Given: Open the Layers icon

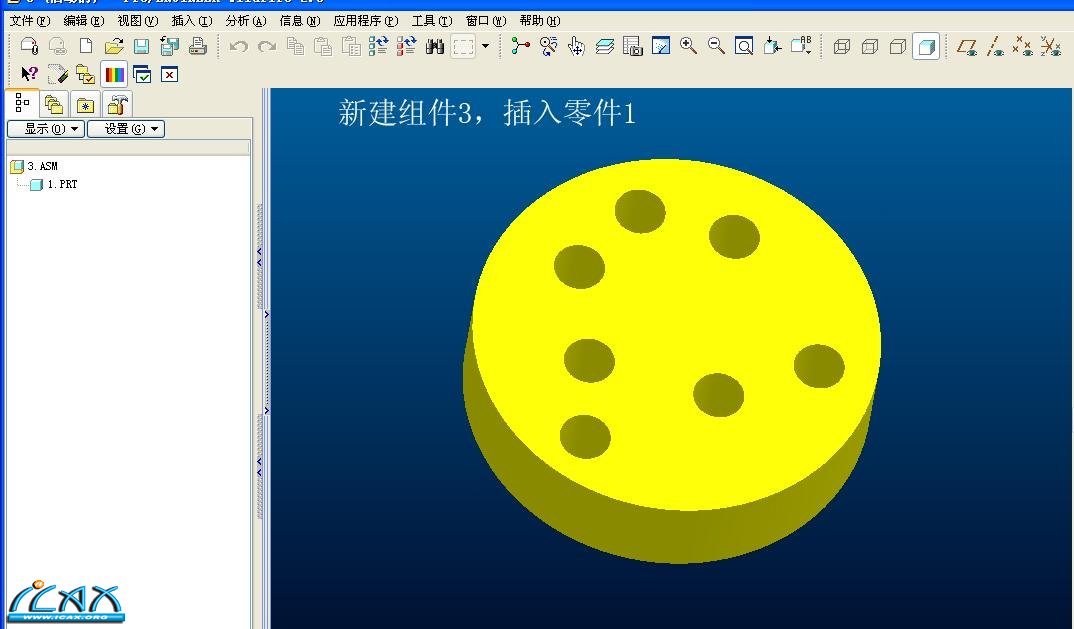Looking at the screenshot, I should click(604, 46).
